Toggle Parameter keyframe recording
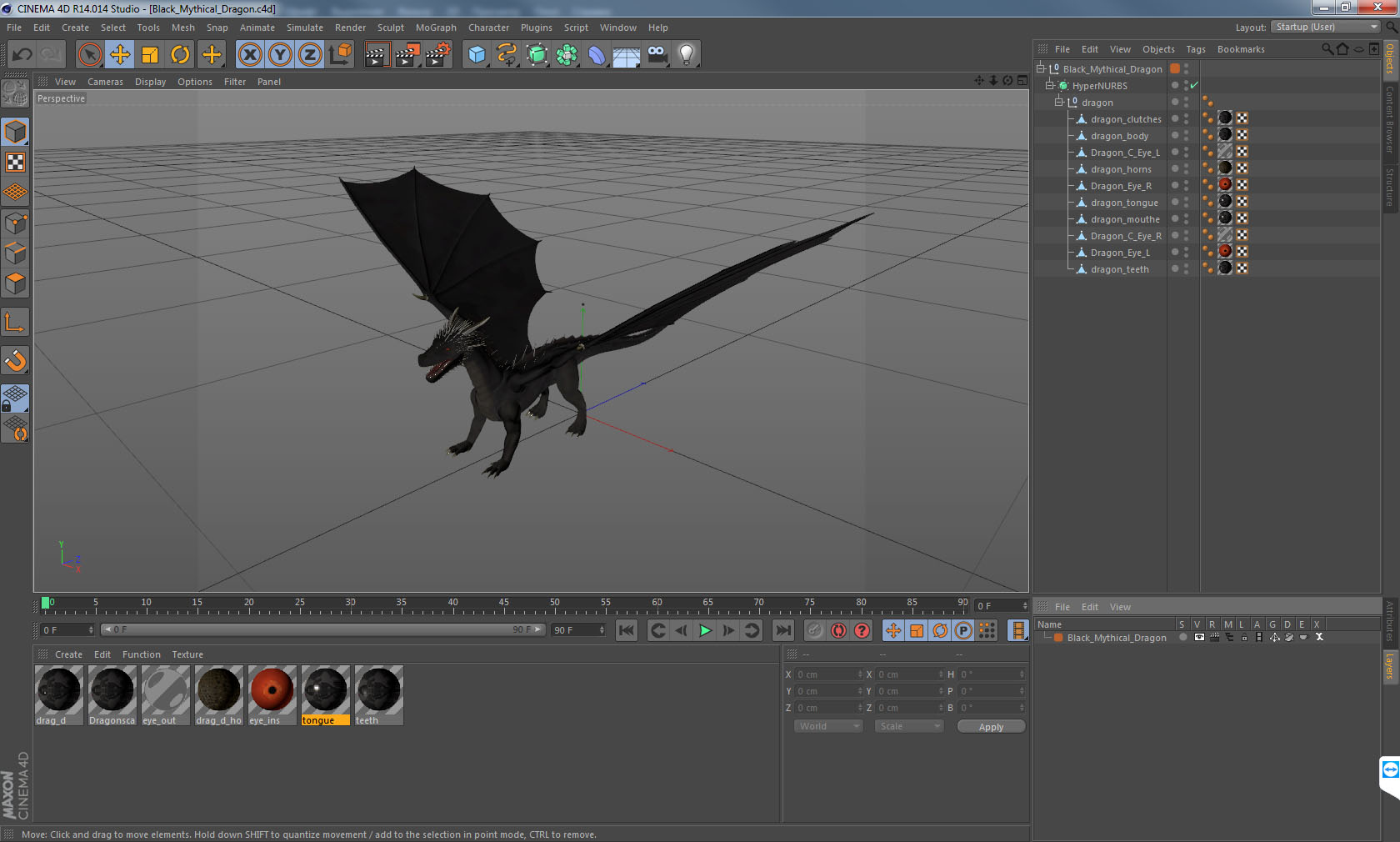 963,630
